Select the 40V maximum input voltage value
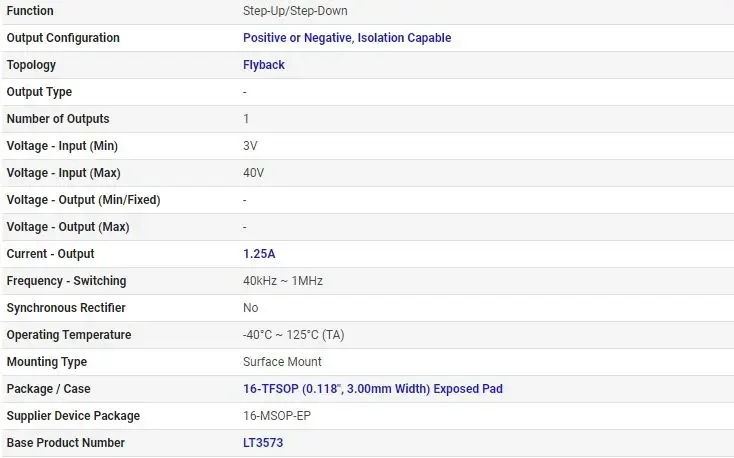The image size is (734, 458). pyautogui.click(x=253, y=173)
